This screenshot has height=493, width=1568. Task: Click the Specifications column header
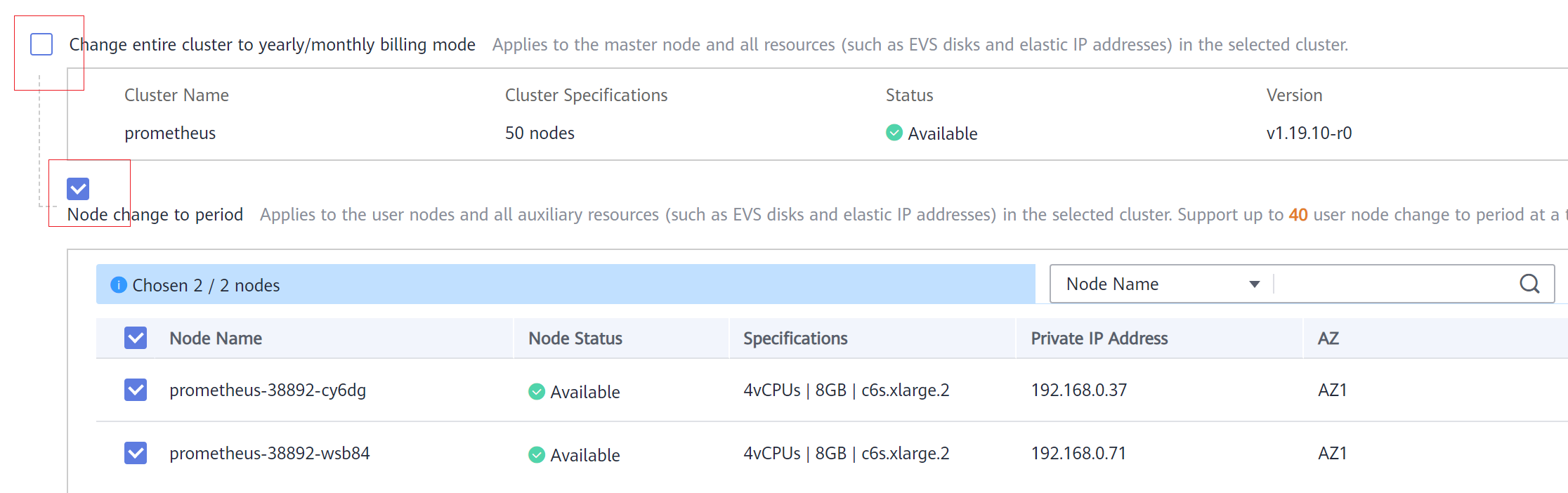(795, 338)
